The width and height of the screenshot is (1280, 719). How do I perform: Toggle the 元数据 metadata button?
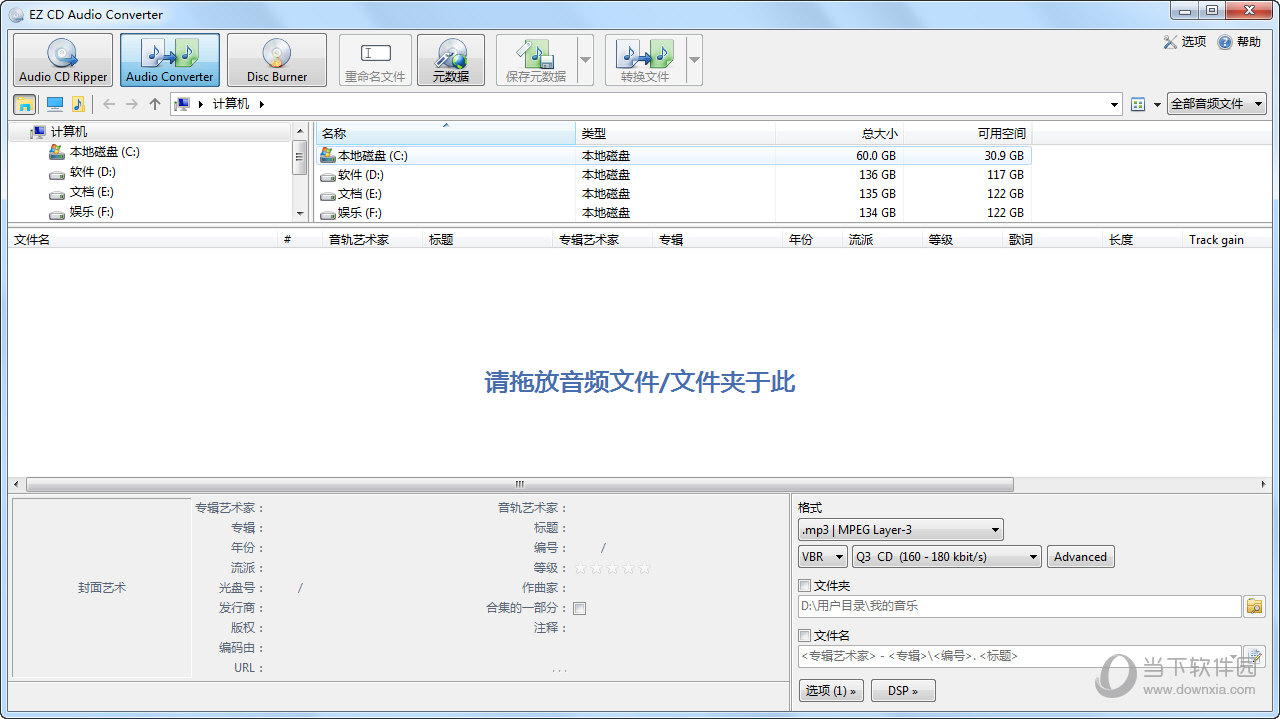(451, 60)
